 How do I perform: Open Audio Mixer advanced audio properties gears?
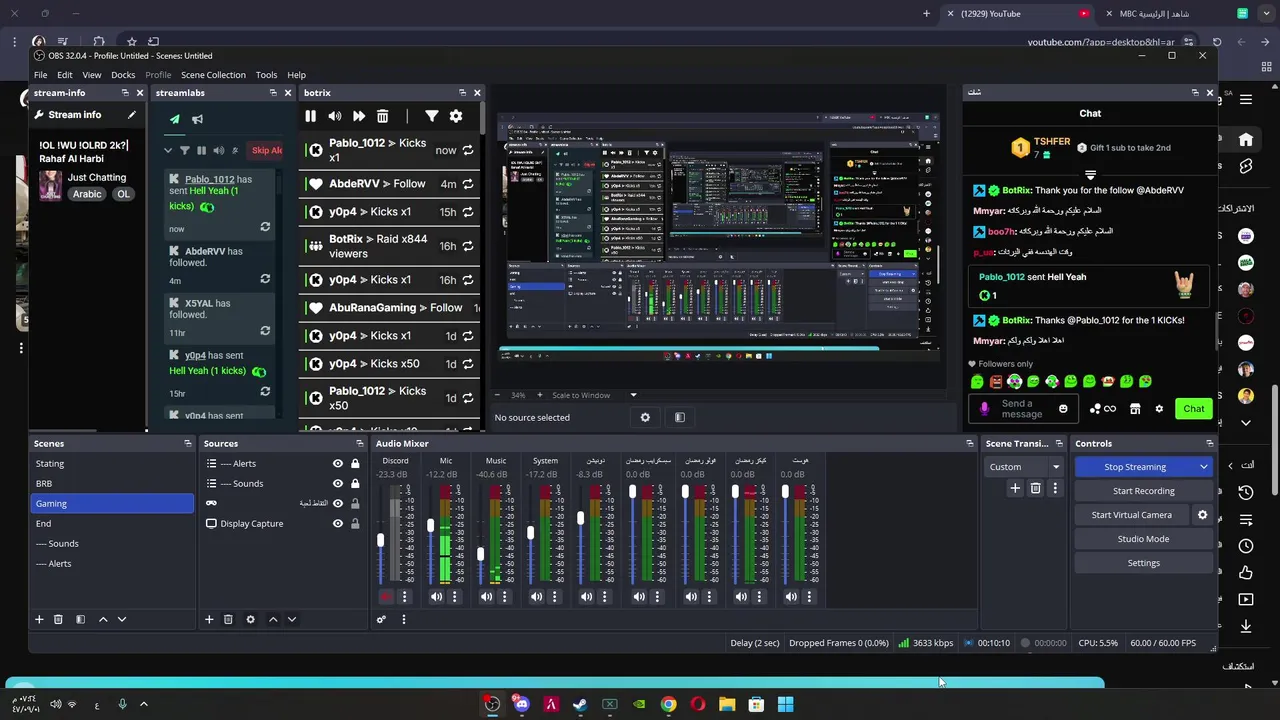[x=381, y=619]
